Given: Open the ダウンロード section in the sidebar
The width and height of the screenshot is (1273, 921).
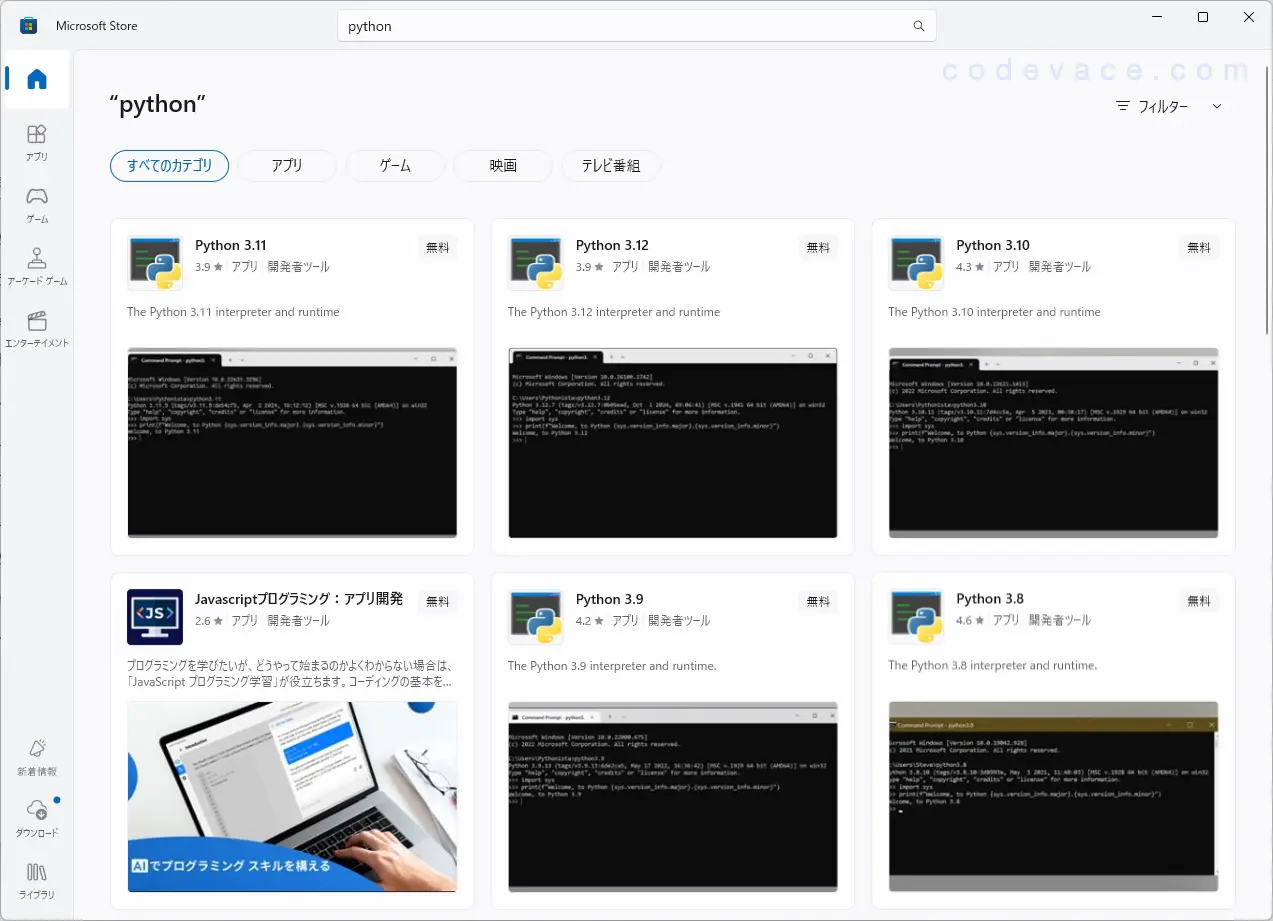Looking at the screenshot, I should (x=36, y=818).
